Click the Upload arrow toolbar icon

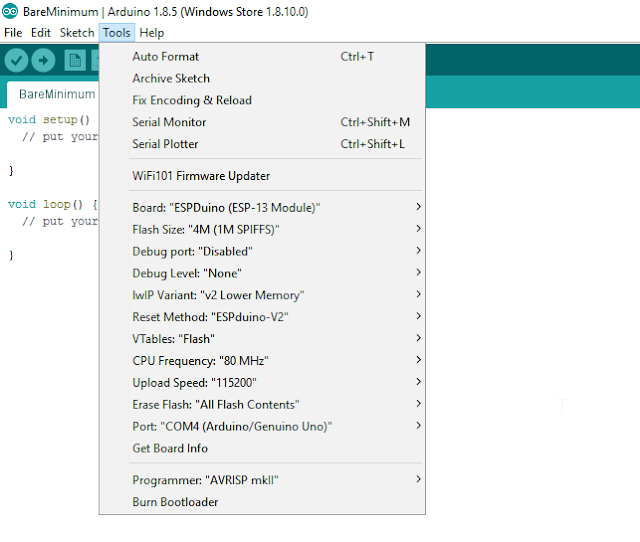point(43,60)
